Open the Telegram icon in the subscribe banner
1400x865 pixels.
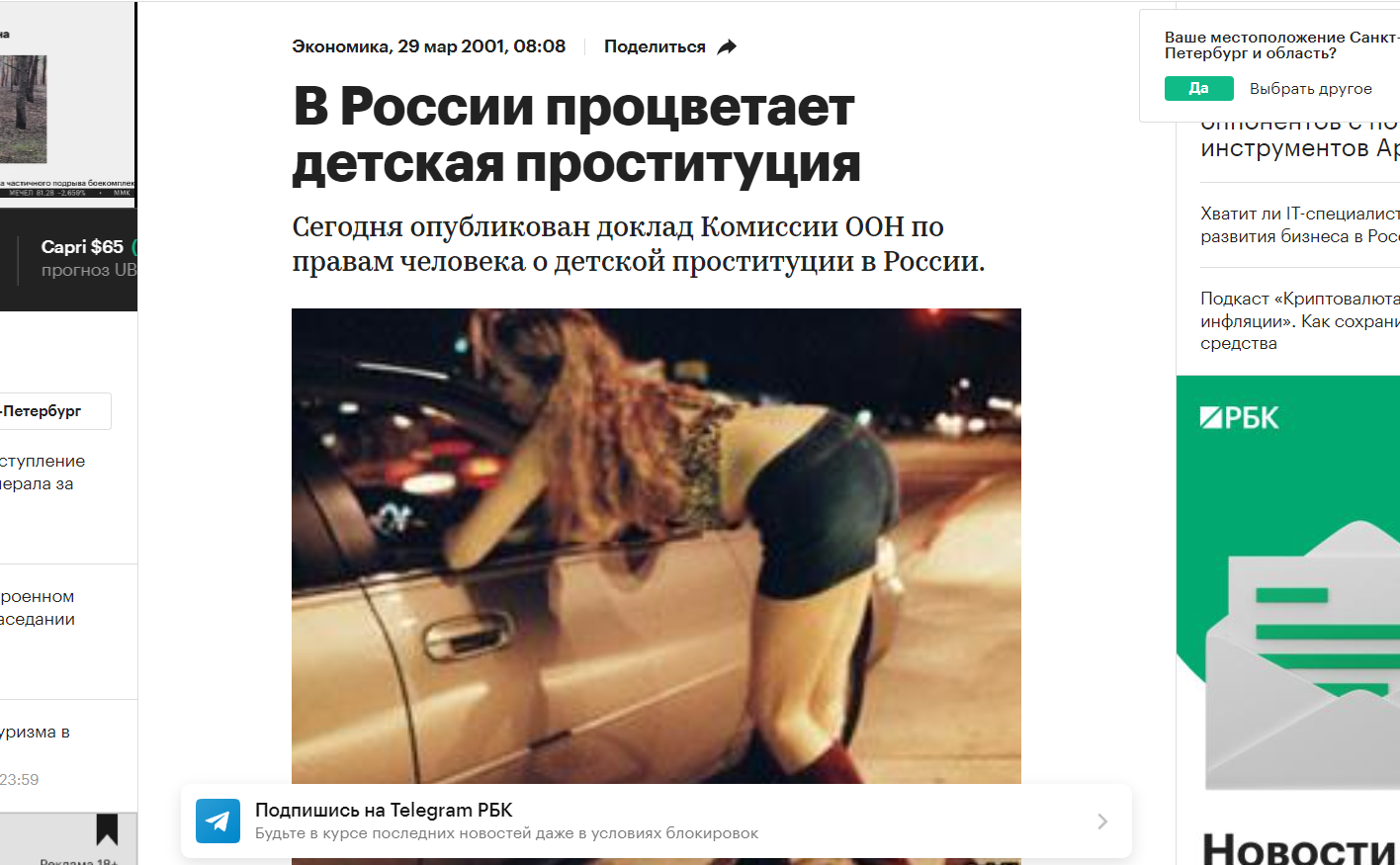218,821
